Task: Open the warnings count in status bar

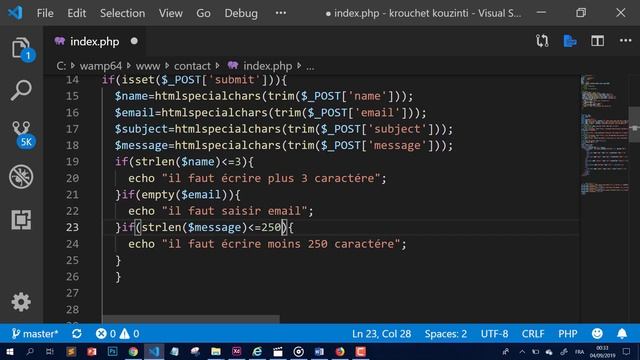Action: pyautogui.click(x=130, y=334)
